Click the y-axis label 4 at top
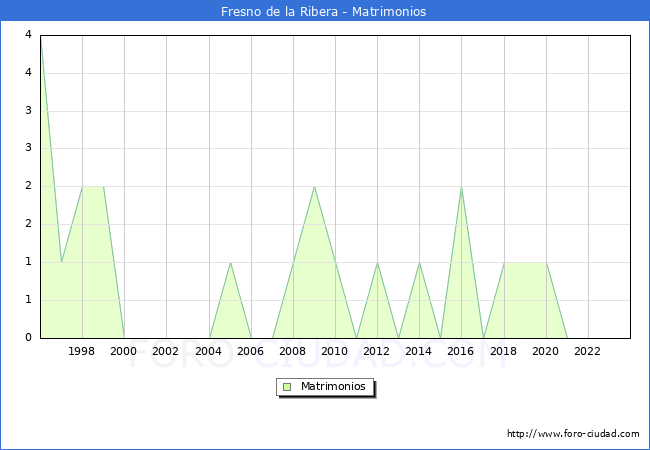This screenshot has width=650, height=450. click(29, 35)
